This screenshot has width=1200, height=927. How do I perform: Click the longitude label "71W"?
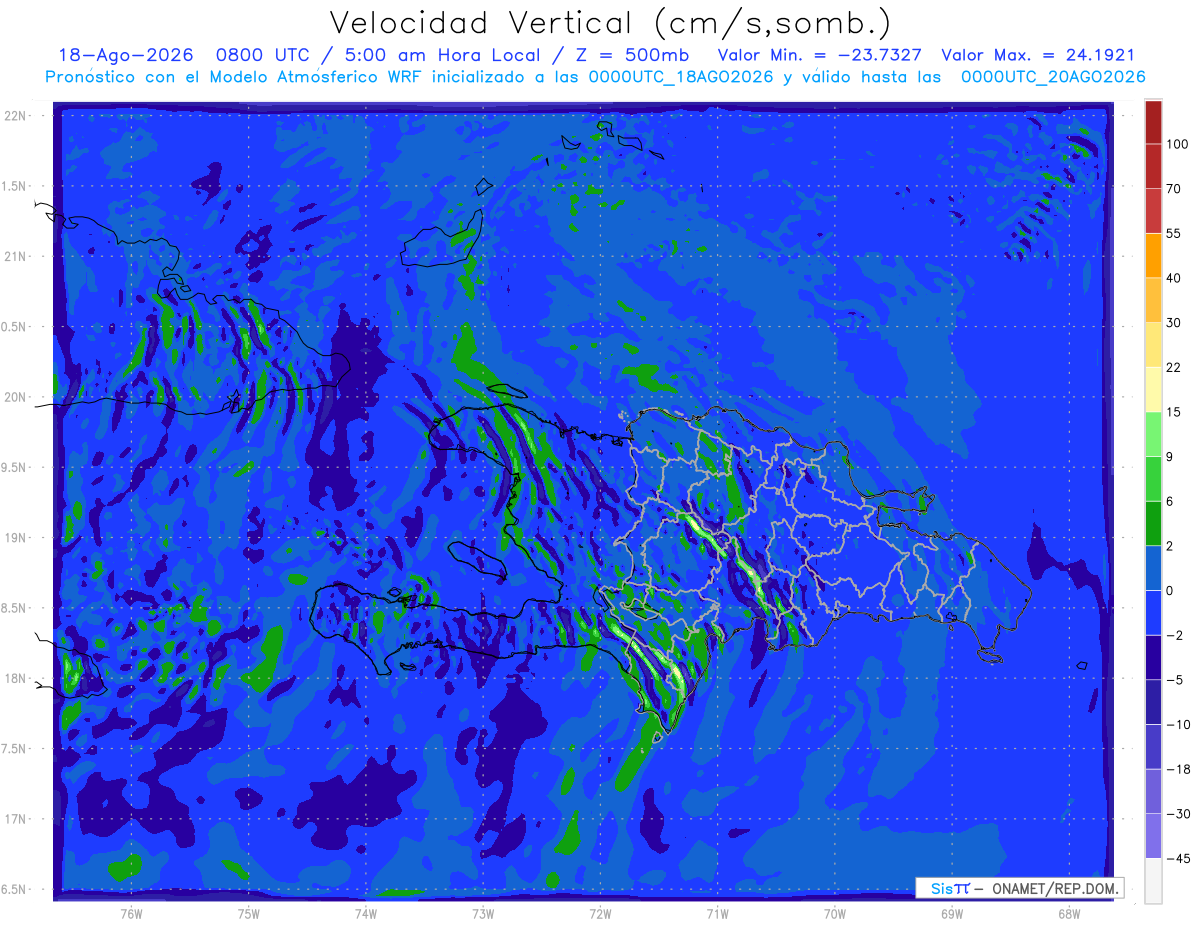717,913
